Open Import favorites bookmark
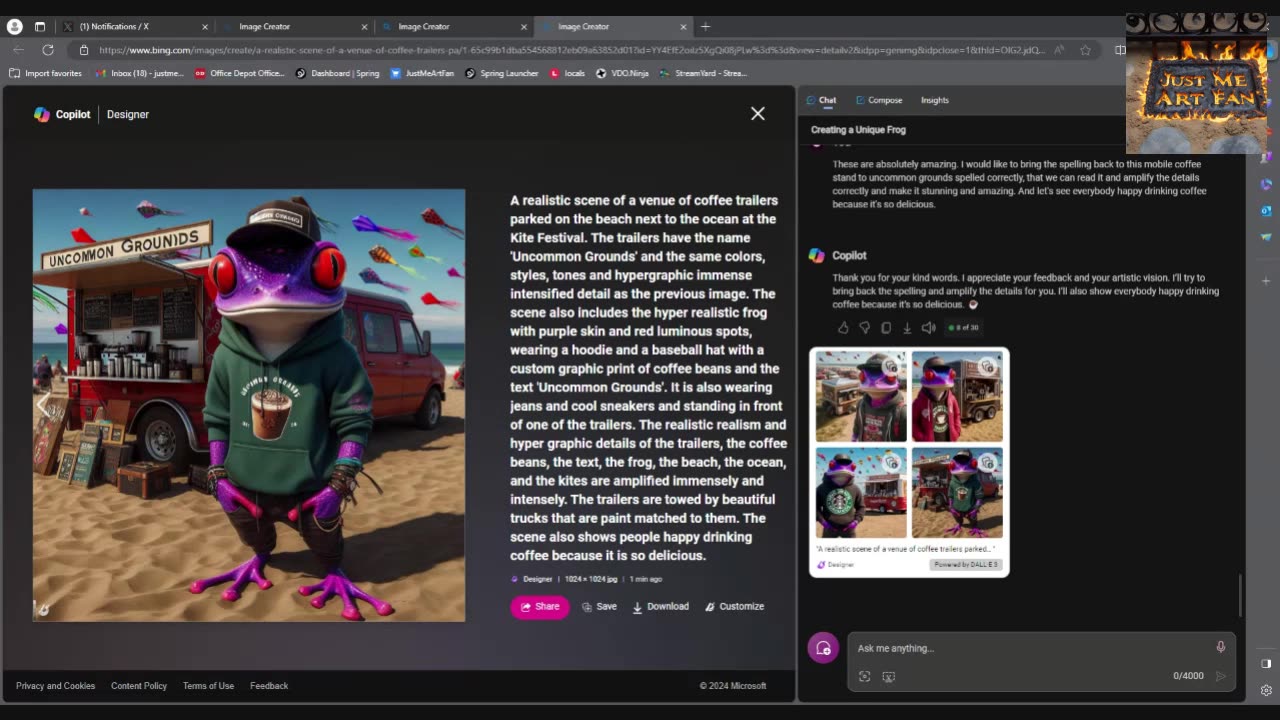 [x=45, y=73]
